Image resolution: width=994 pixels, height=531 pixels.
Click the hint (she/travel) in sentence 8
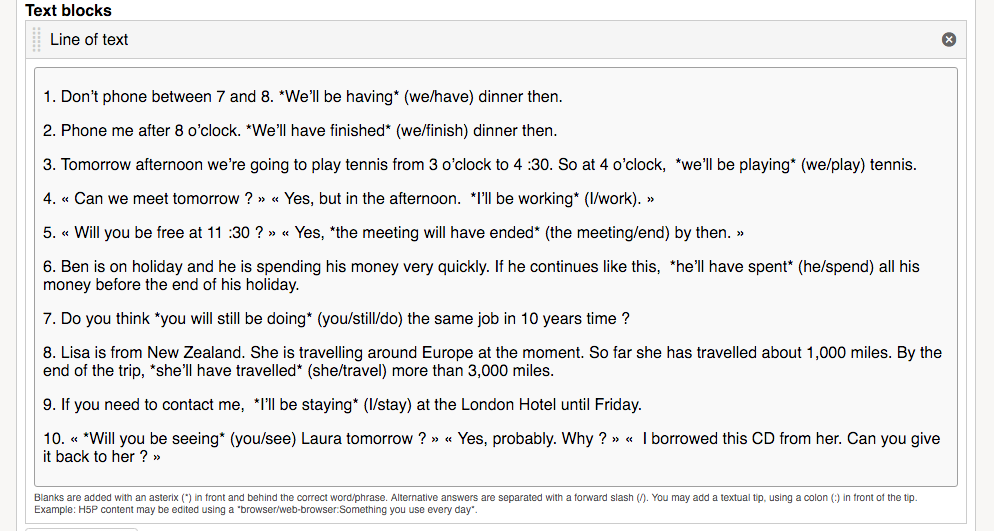(347, 370)
